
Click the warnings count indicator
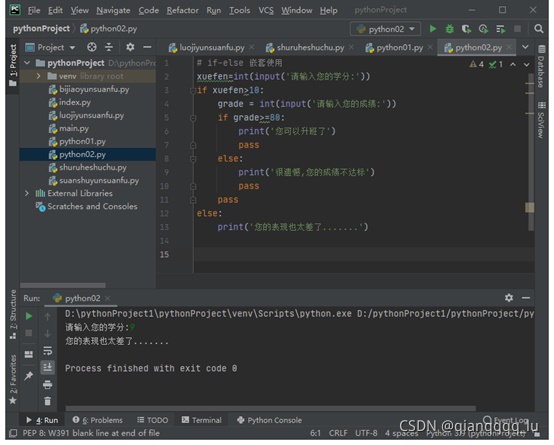[477, 64]
